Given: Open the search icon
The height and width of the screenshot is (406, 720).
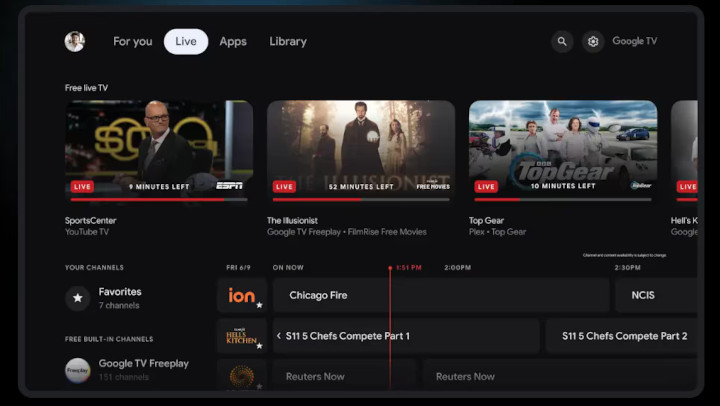Looking at the screenshot, I should coord(562,42).
